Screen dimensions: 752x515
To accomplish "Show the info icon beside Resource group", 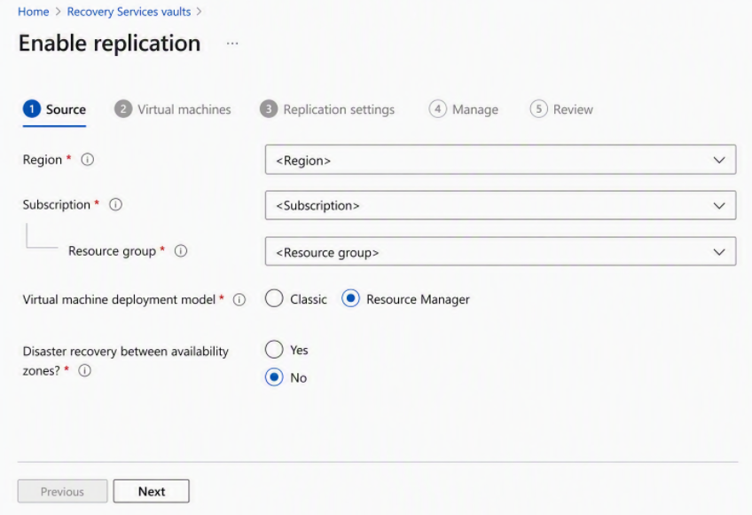I will tap(181, 251).
